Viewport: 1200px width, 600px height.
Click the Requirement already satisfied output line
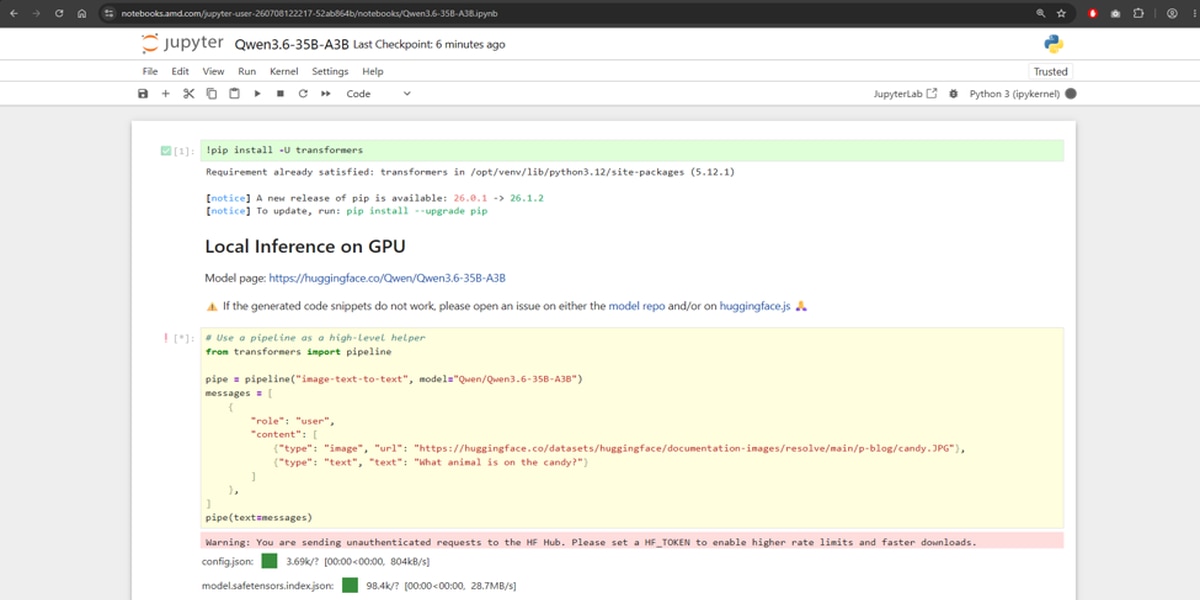pyautogui.click(x=470, y=172)
